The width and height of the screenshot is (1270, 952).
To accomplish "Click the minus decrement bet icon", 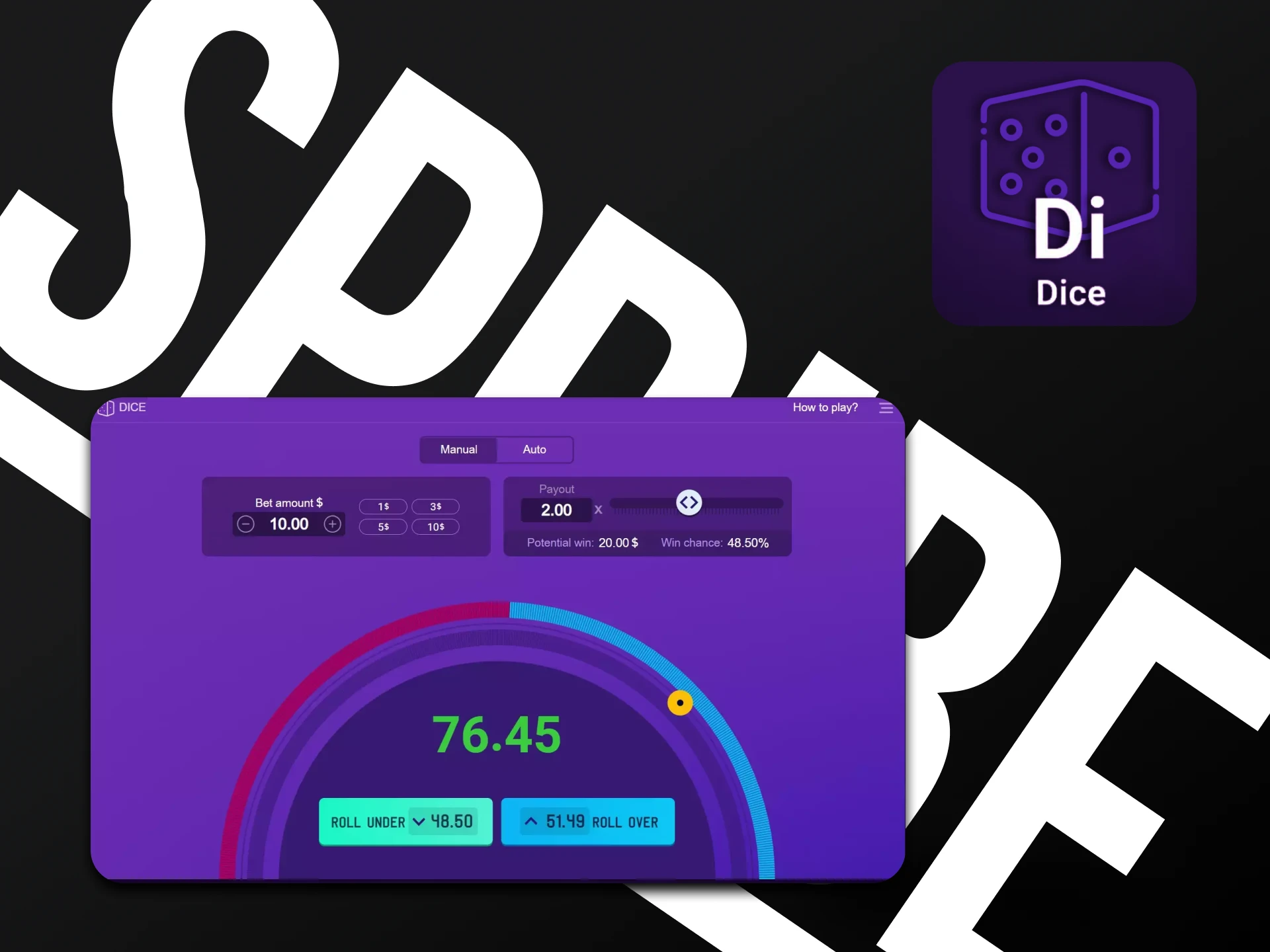I will 244,524.
